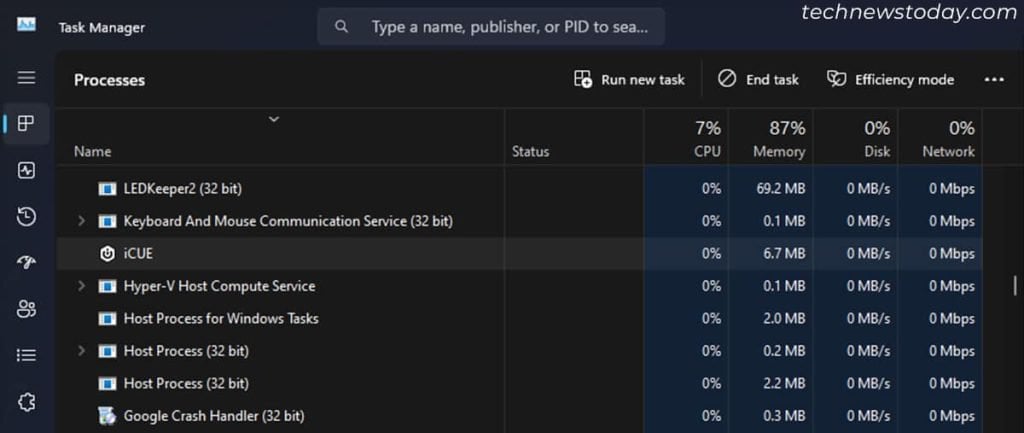Open the Details sidebar tab
The height and width of the screenshot is (433, 1024).
pyautogui.click(x=26, y=355)
